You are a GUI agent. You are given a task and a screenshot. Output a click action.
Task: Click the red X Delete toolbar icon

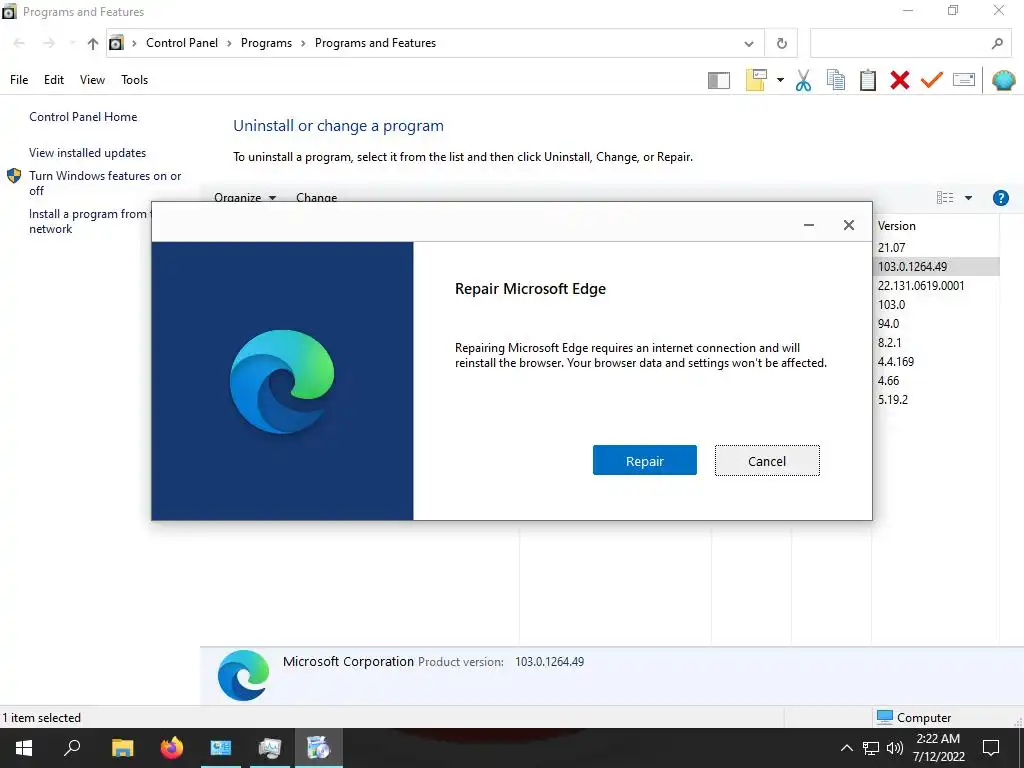pyautogui.click(x=899, y=80)
